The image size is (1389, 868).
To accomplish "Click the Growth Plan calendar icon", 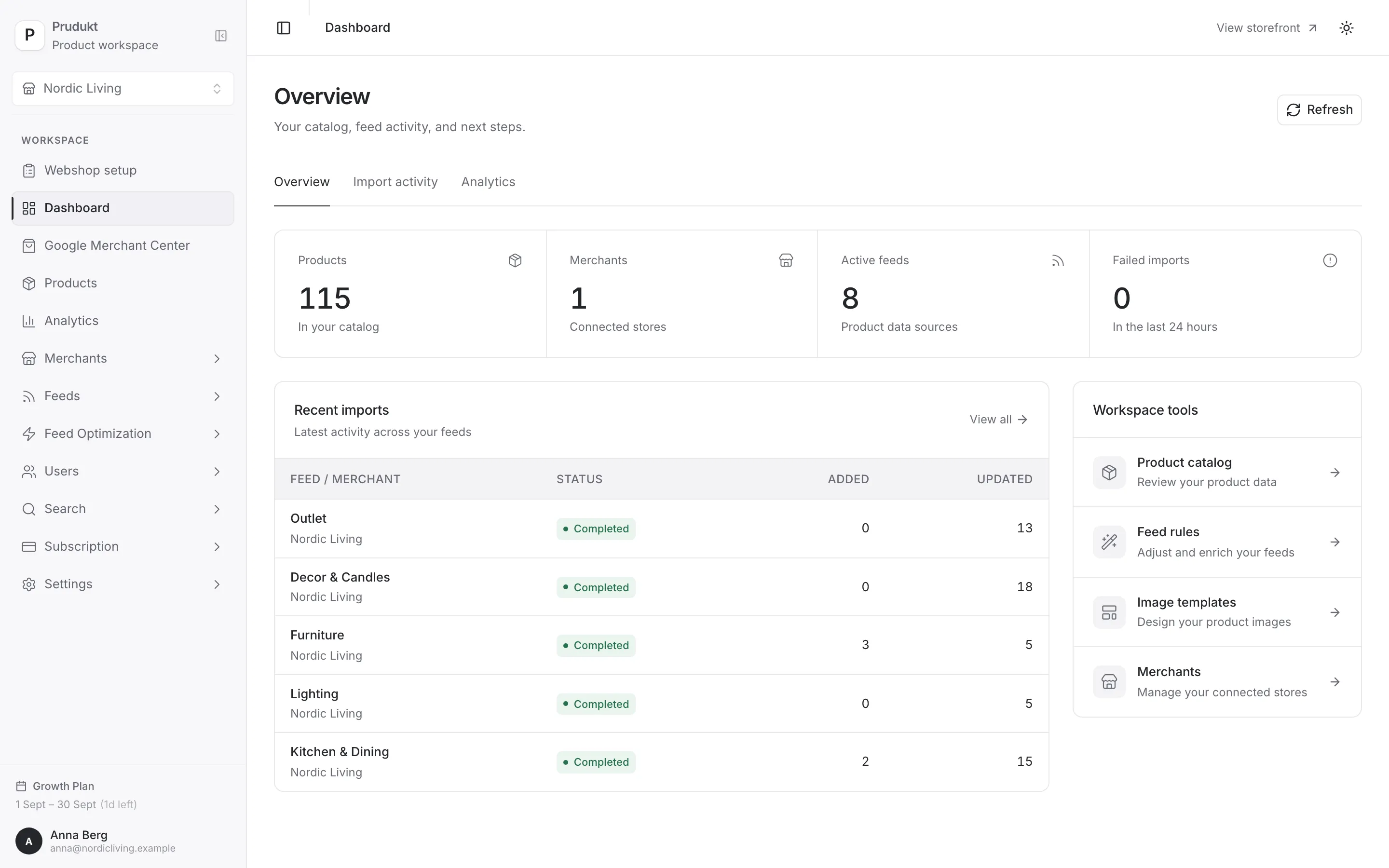I will pyautogui.click(x=21, y=786).
